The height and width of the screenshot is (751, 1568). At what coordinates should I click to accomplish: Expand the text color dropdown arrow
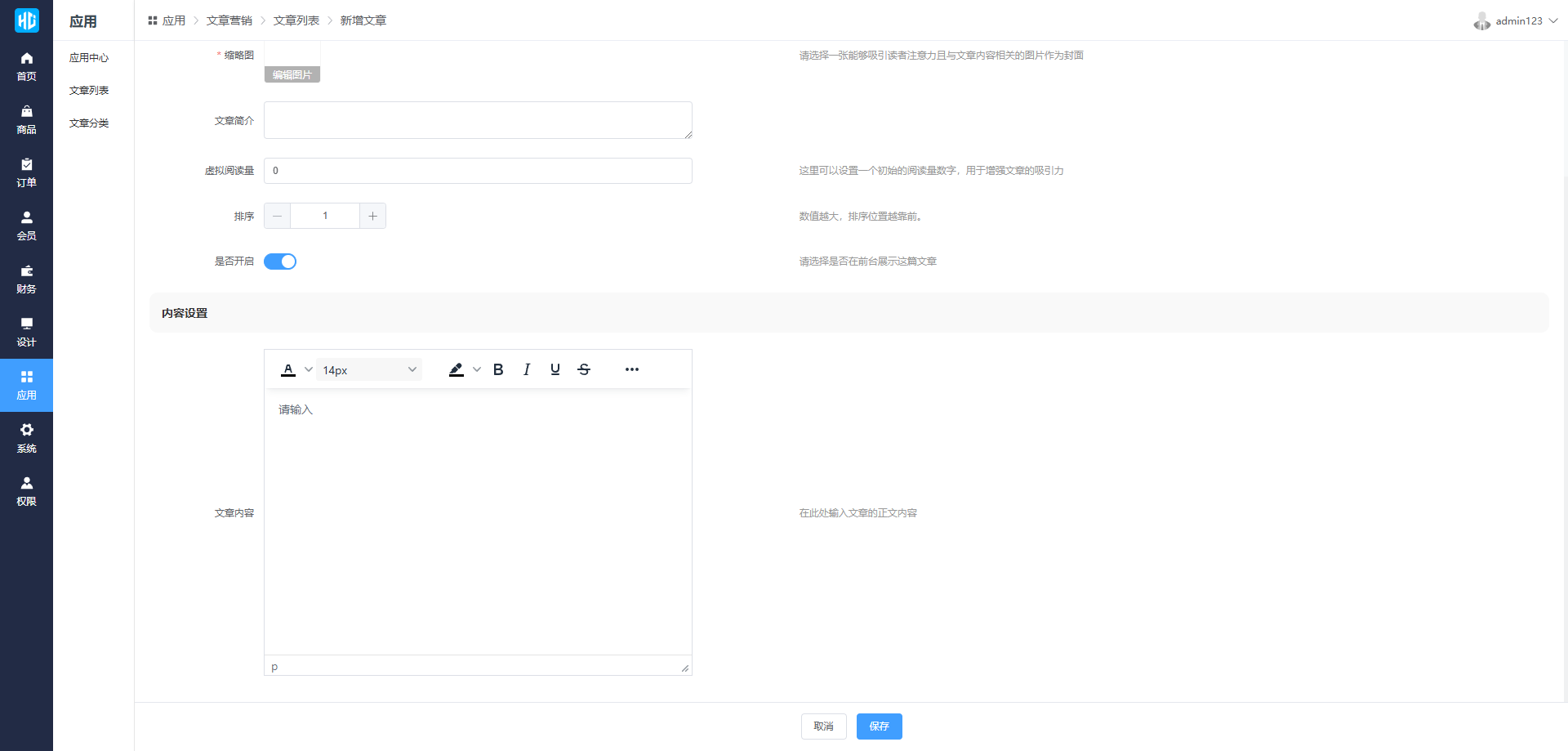coord(309,369)
